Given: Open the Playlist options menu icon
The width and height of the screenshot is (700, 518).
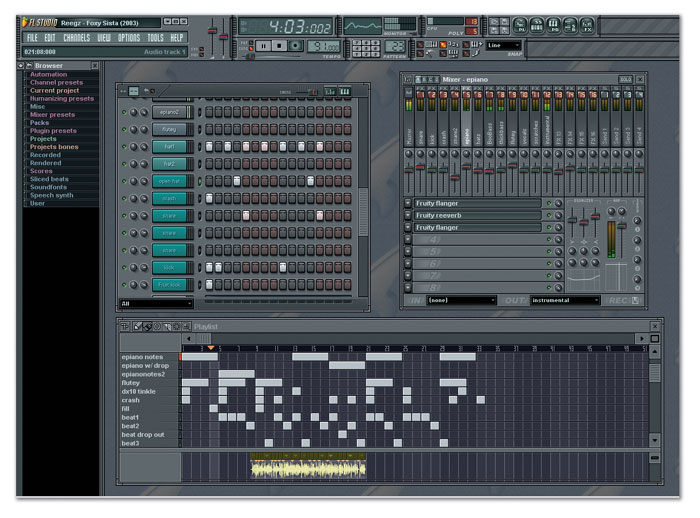Looking at the screenshot, I should 125,326.
